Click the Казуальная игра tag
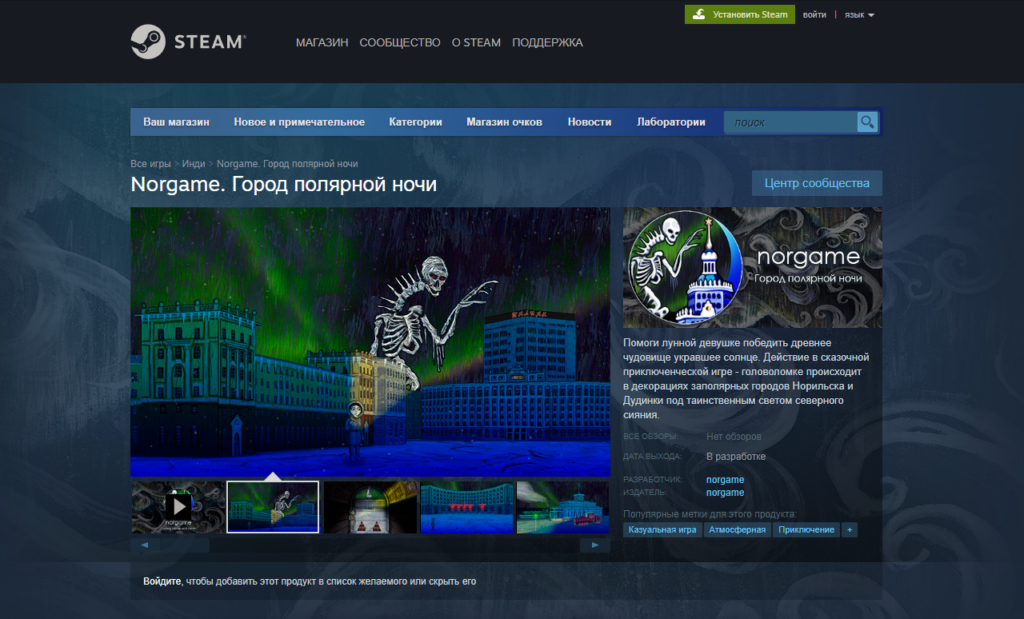The height and width of the screenshot is (619, 1024). tap(662, 530)
